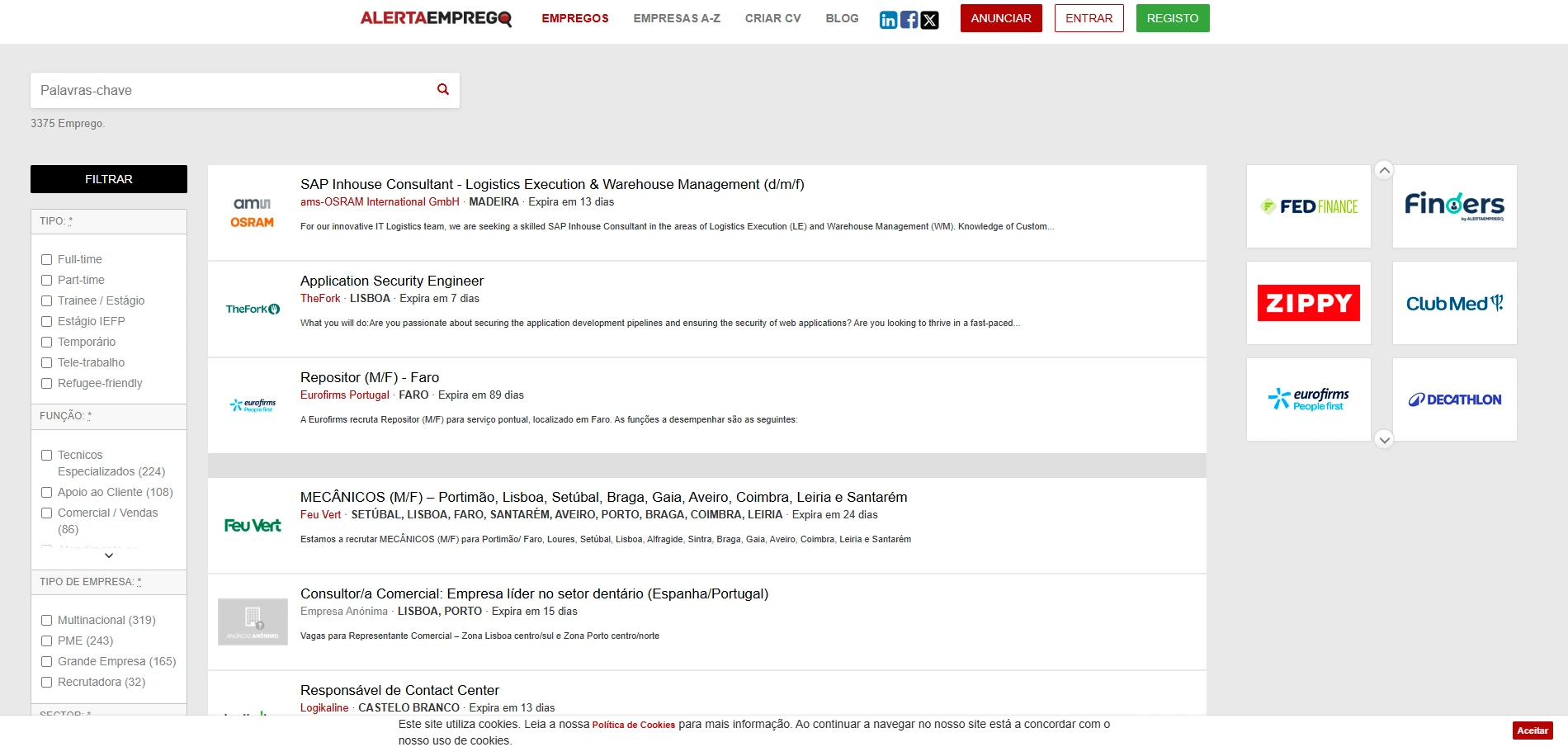The height and width of the screenshot is (747, 1568).
Task: Open the LinkedIn social icon
Action: 888,20
